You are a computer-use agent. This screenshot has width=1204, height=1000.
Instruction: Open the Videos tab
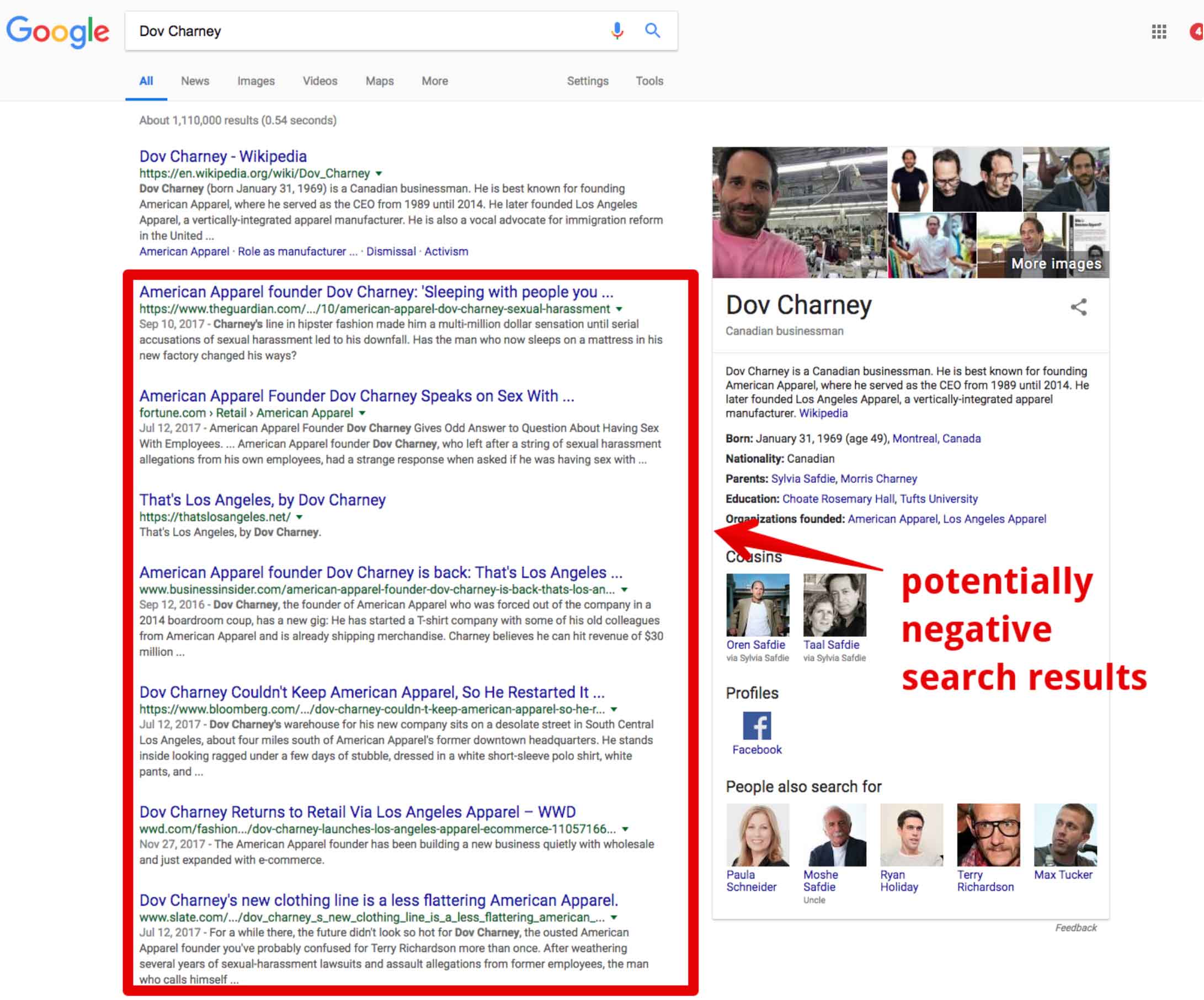coord(319,81)
